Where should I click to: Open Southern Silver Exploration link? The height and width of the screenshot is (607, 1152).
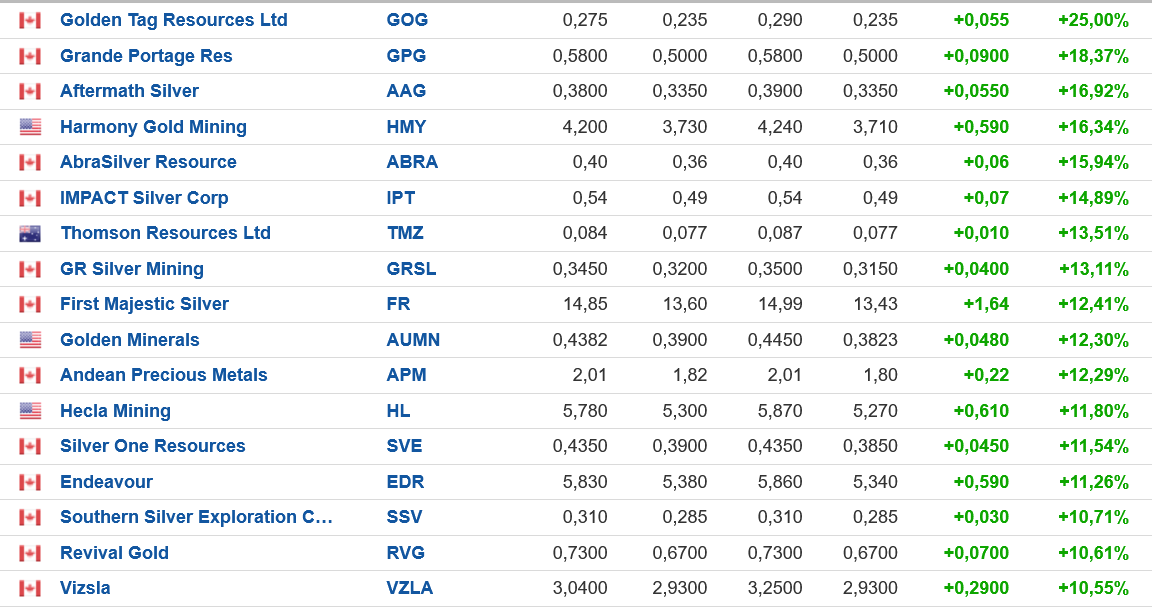[x=196, y=517]
